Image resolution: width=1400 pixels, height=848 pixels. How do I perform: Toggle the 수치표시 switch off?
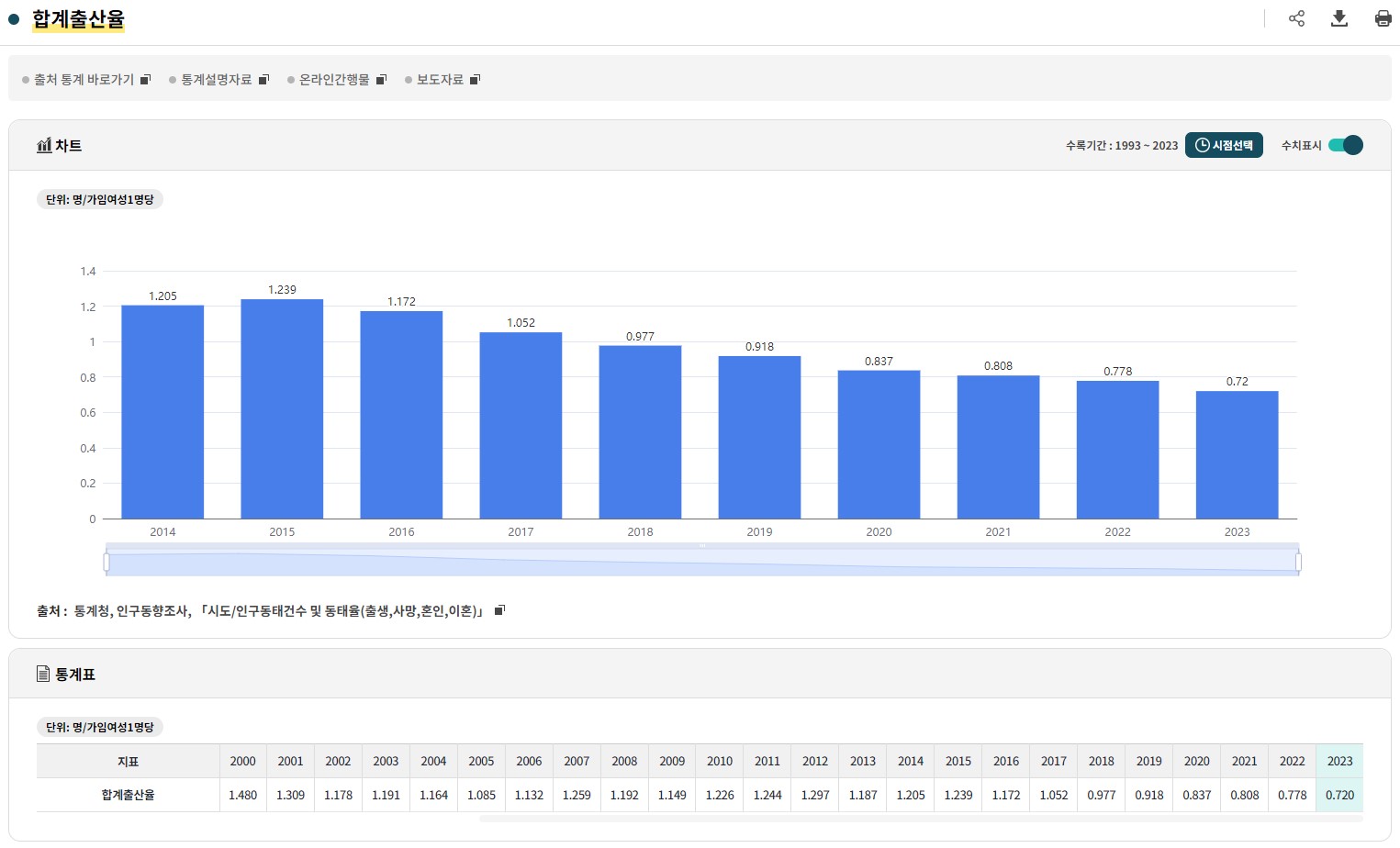pyautogui.click(x=1346, y=145)
